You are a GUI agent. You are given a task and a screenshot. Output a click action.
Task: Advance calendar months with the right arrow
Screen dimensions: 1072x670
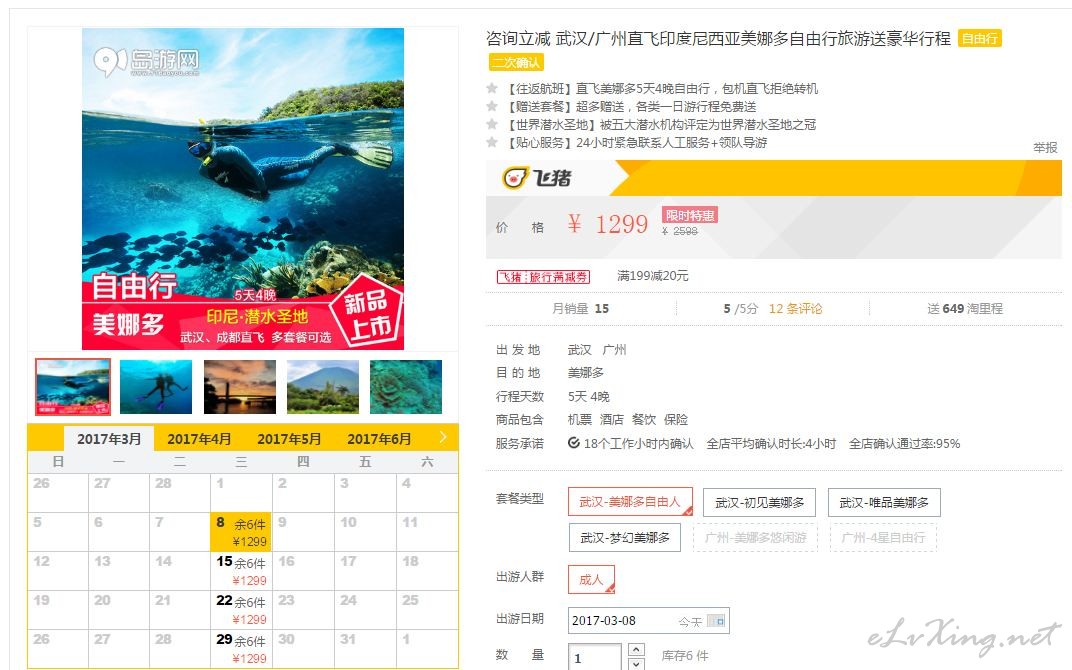[443, 437]
